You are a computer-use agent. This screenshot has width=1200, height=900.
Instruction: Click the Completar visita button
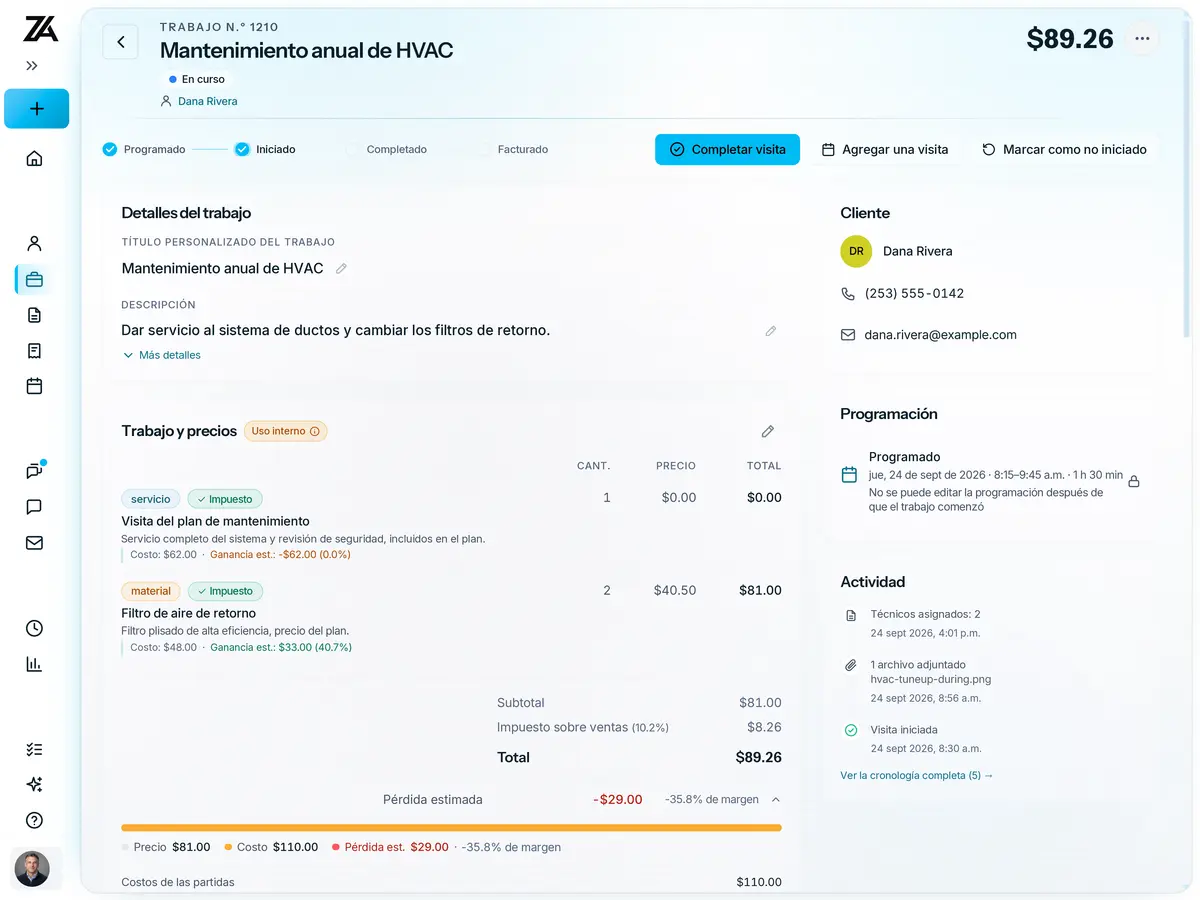point(727,149)
